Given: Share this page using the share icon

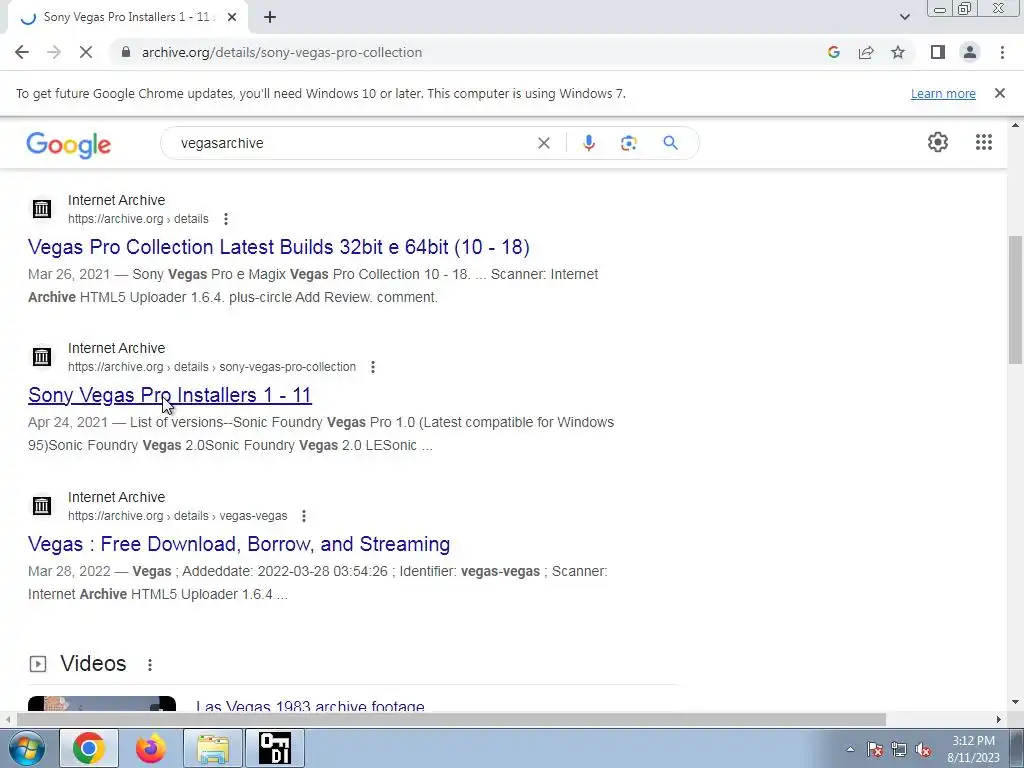Looking at the screenshot, I should point(866,52).
